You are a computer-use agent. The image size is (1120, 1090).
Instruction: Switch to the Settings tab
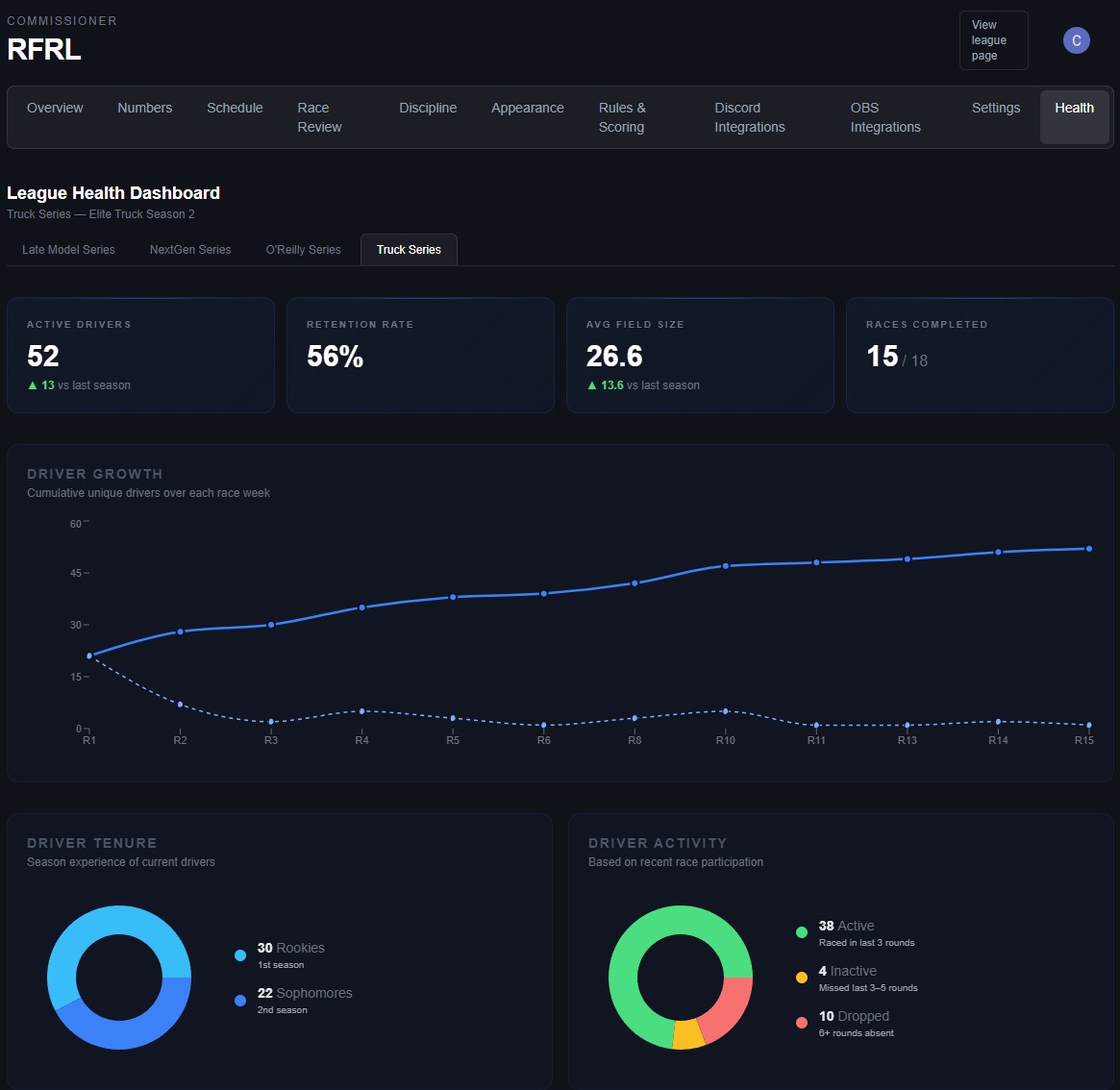(x=996, y=108)
